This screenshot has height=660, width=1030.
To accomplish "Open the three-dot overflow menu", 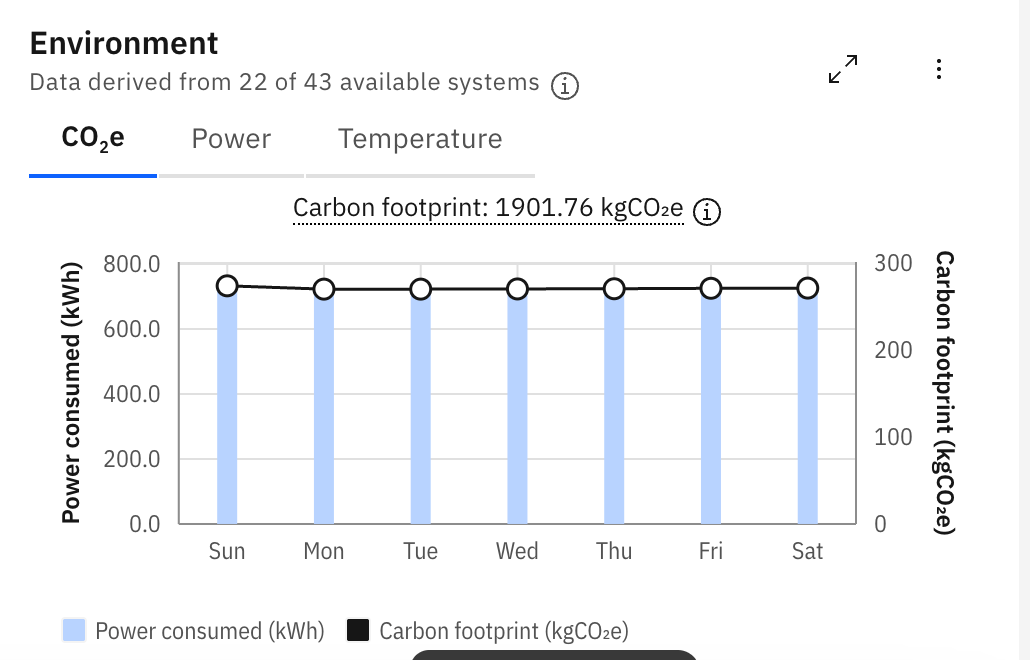I will pyautogui.click(x=939, y=69).
